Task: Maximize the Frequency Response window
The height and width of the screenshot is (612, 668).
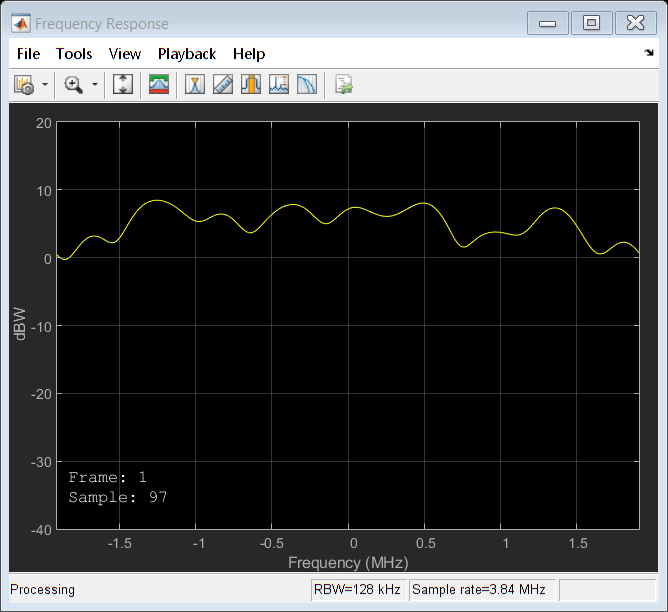Action: [x=591, y=23]
